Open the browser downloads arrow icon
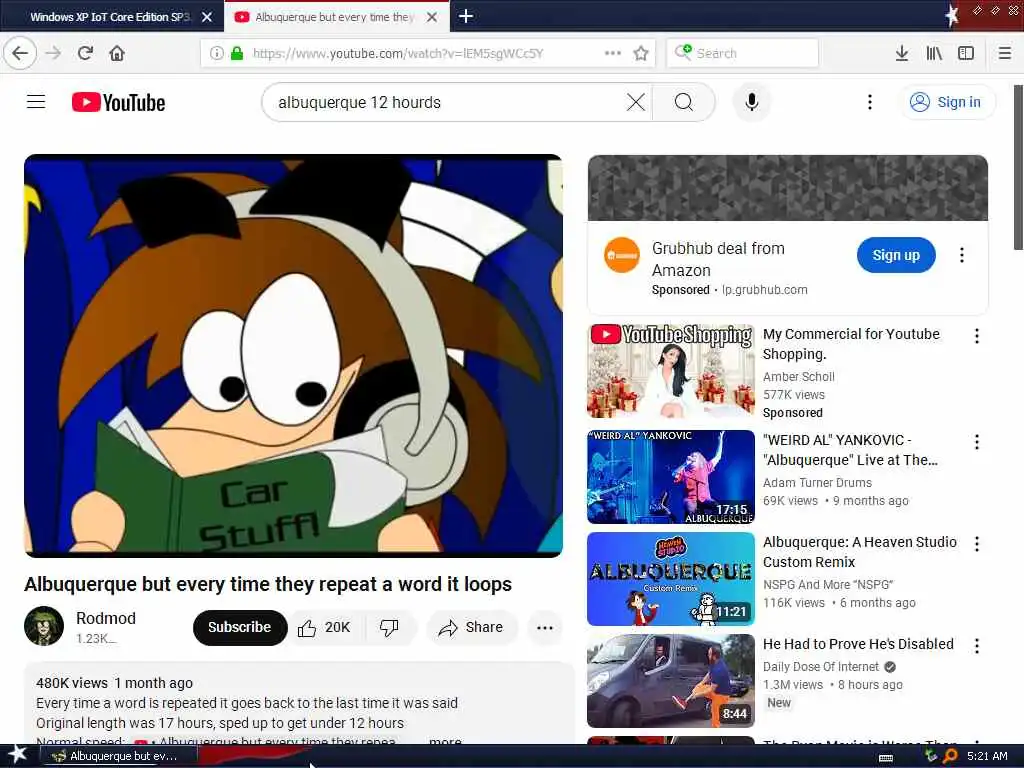Viewport: 1024px width, 768px height. click(x=902, y=53)
